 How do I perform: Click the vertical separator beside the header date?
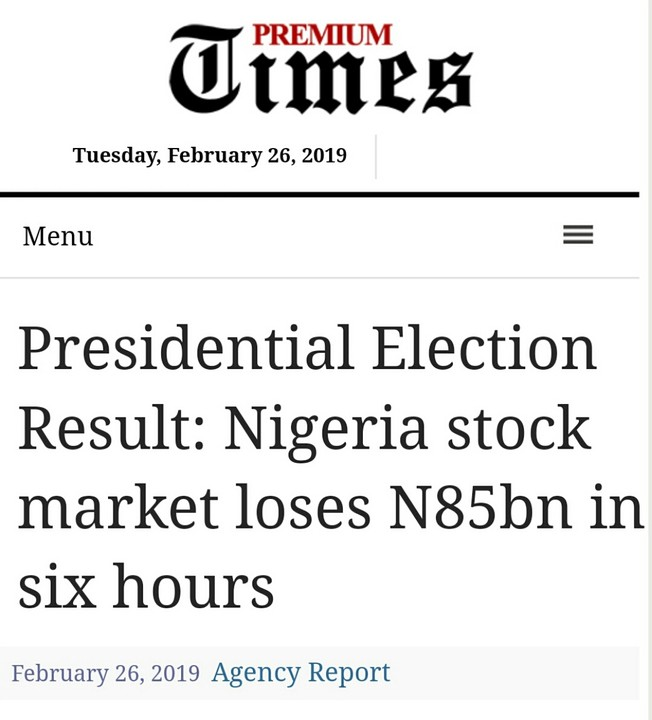(376, 156)
